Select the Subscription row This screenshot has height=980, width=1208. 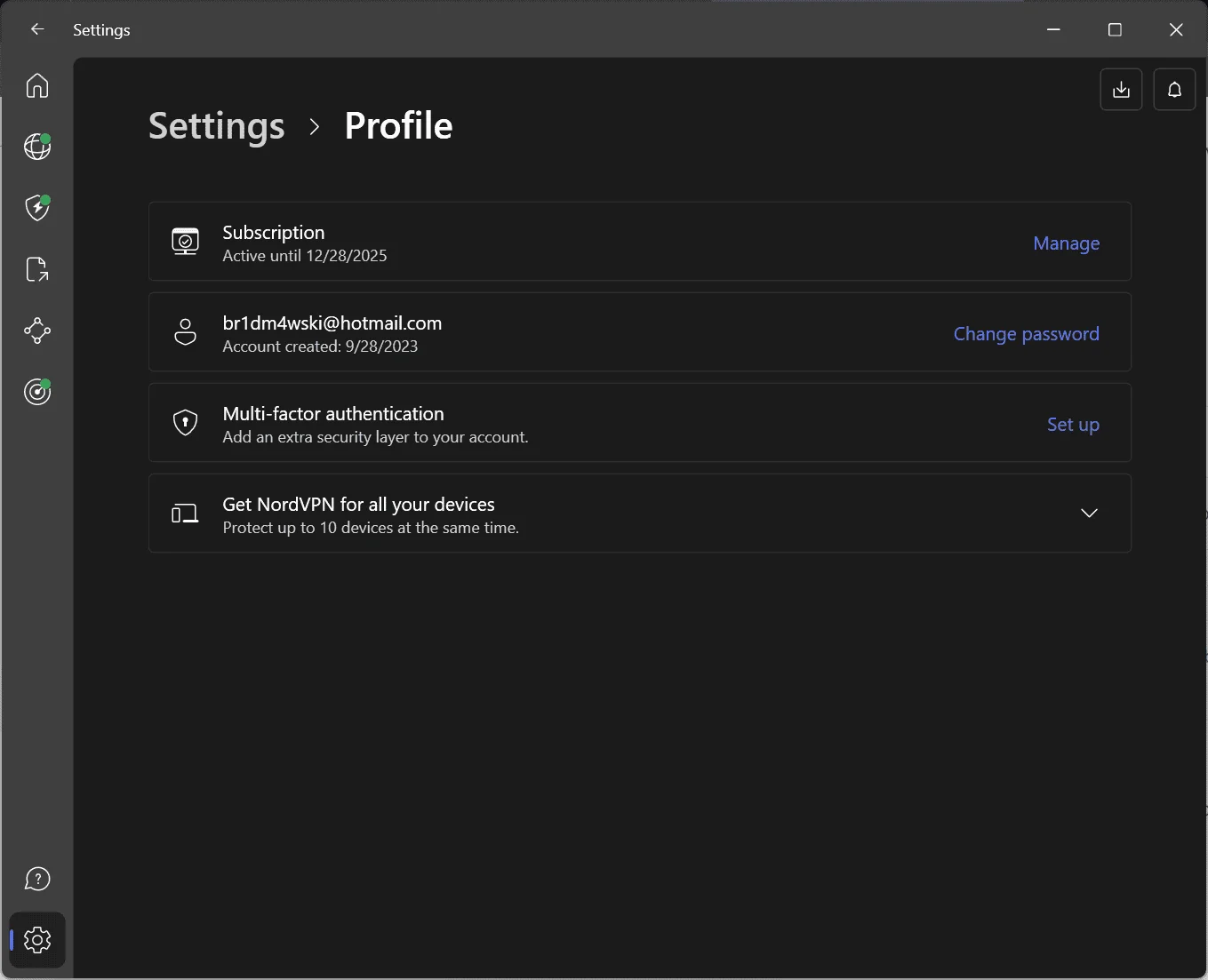(639, 241)
